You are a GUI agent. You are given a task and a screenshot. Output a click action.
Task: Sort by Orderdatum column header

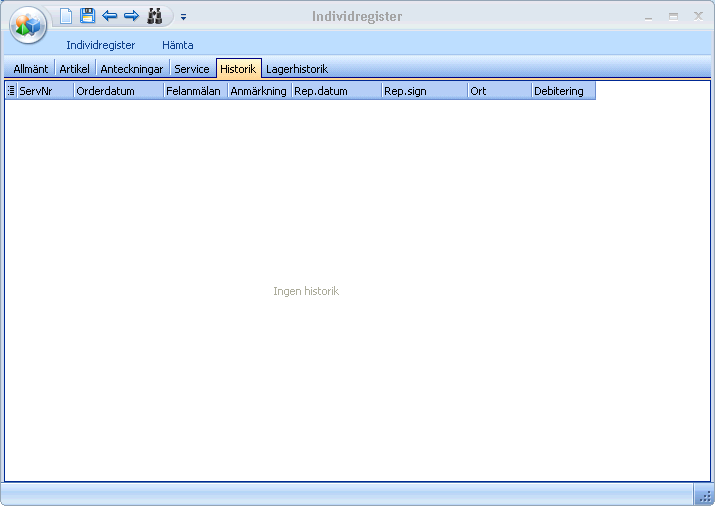click(118, 91)
